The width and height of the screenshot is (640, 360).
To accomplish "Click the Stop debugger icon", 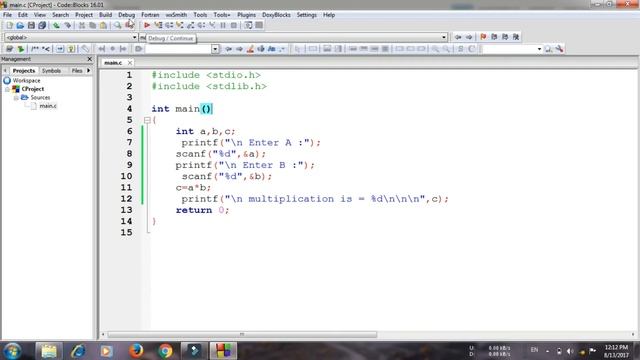I will (234, 25).
